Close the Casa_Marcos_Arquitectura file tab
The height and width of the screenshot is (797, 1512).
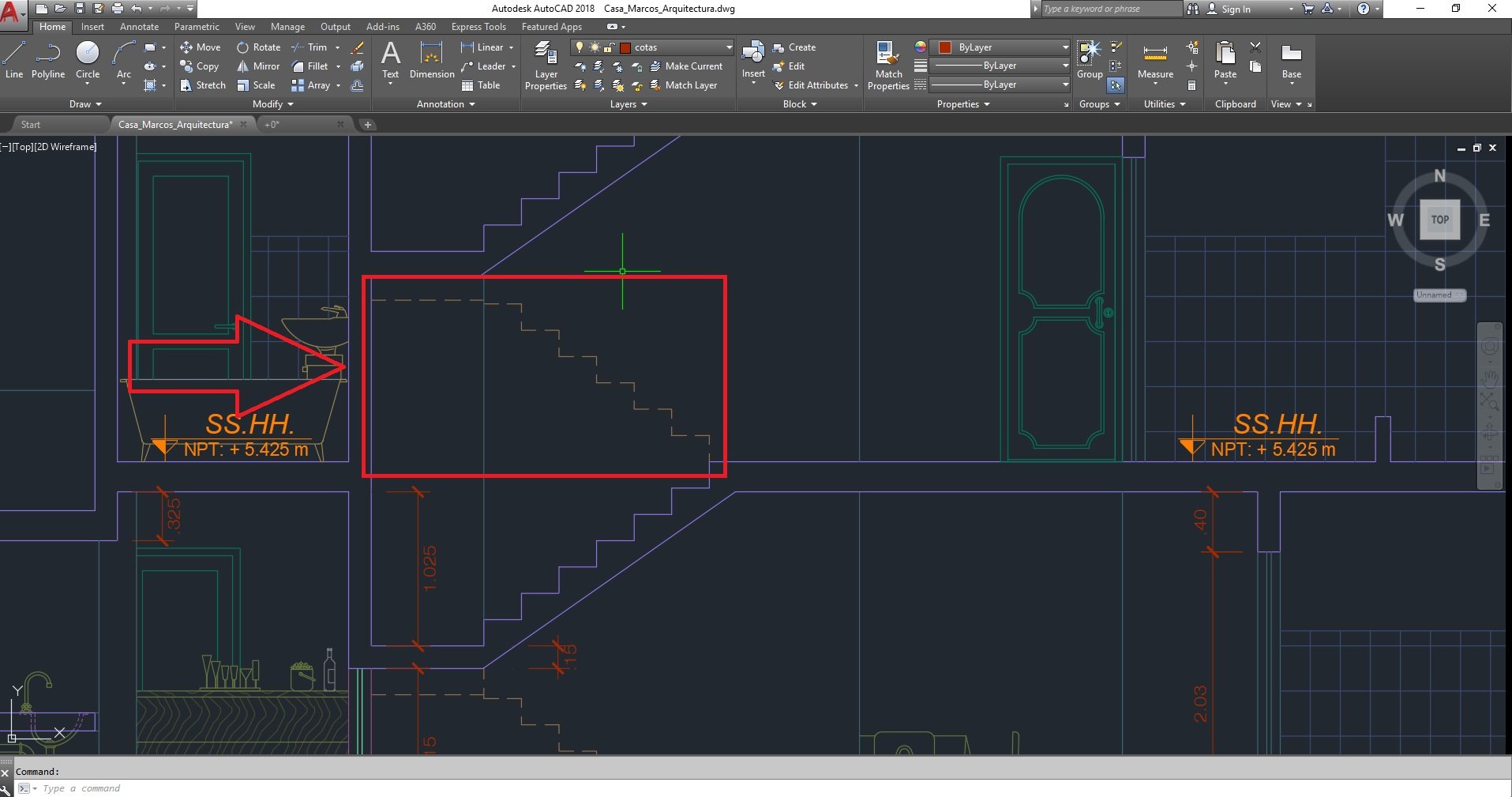tap(243, 125)
